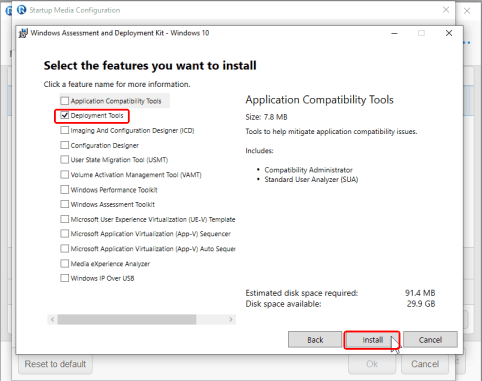This screenshot has height=381, width=482.
Task: Check Microsoft App-V Sequencer checkbox
Action: point(65,234)
